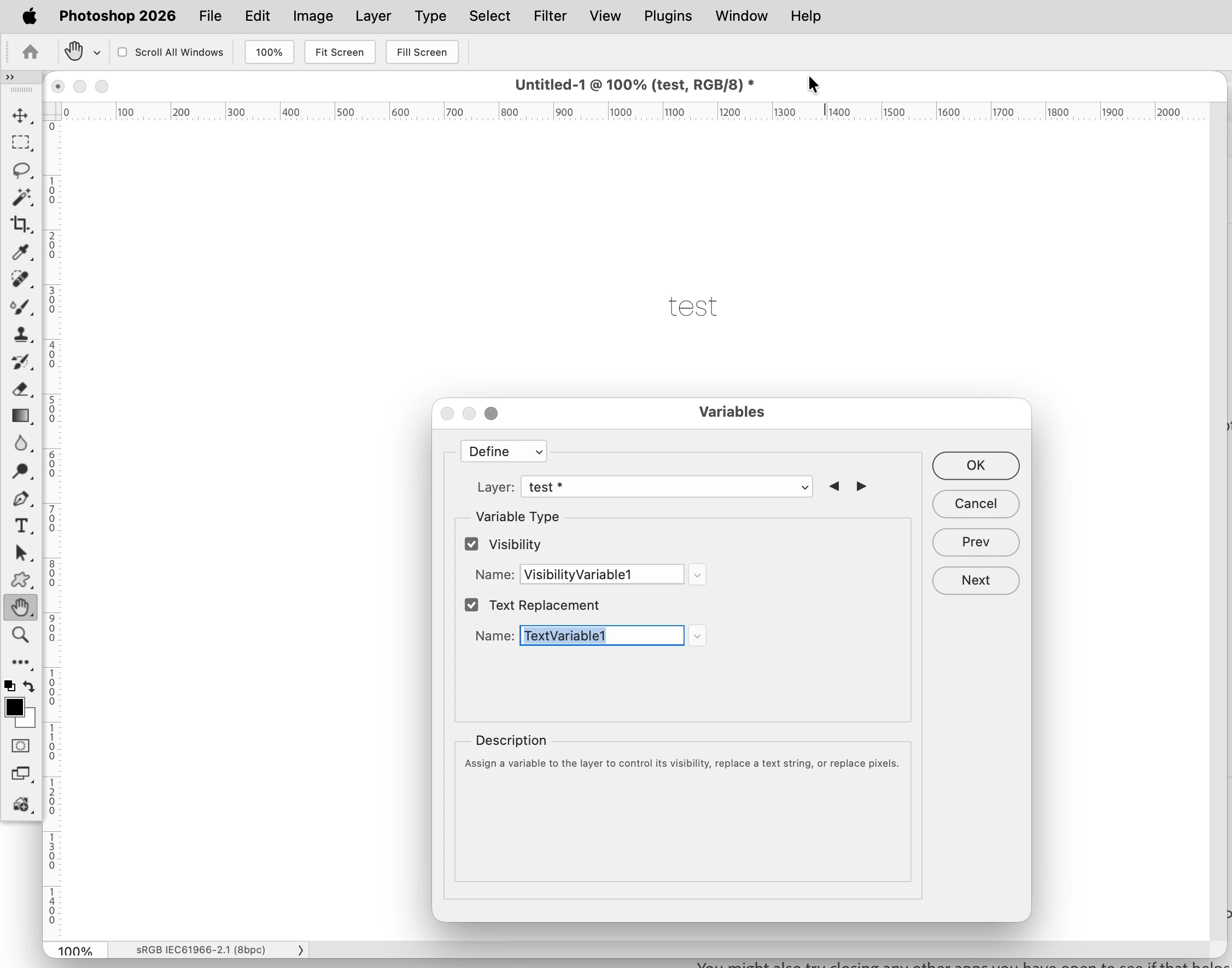Select the Dodge tool
1232x968 pixels.
click(x=20, y=470)
